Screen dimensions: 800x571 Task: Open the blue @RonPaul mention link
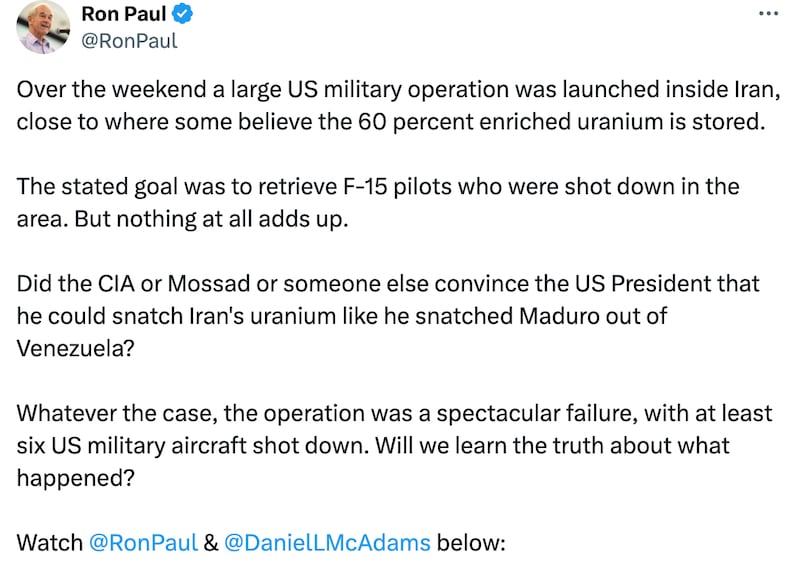pyautogui.click(x=142, y=543)
